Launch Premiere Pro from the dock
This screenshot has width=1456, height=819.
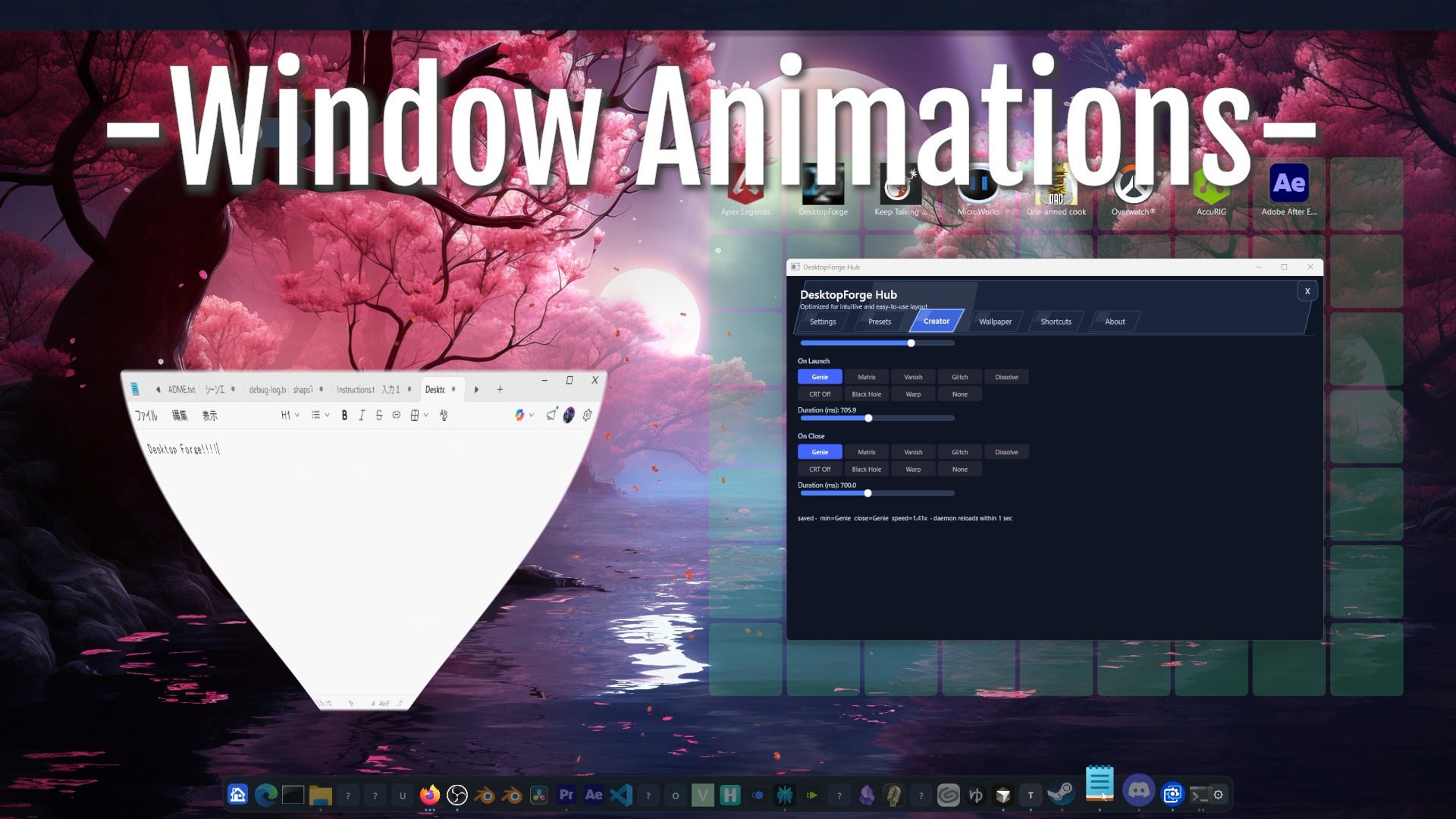click(566, 795)
